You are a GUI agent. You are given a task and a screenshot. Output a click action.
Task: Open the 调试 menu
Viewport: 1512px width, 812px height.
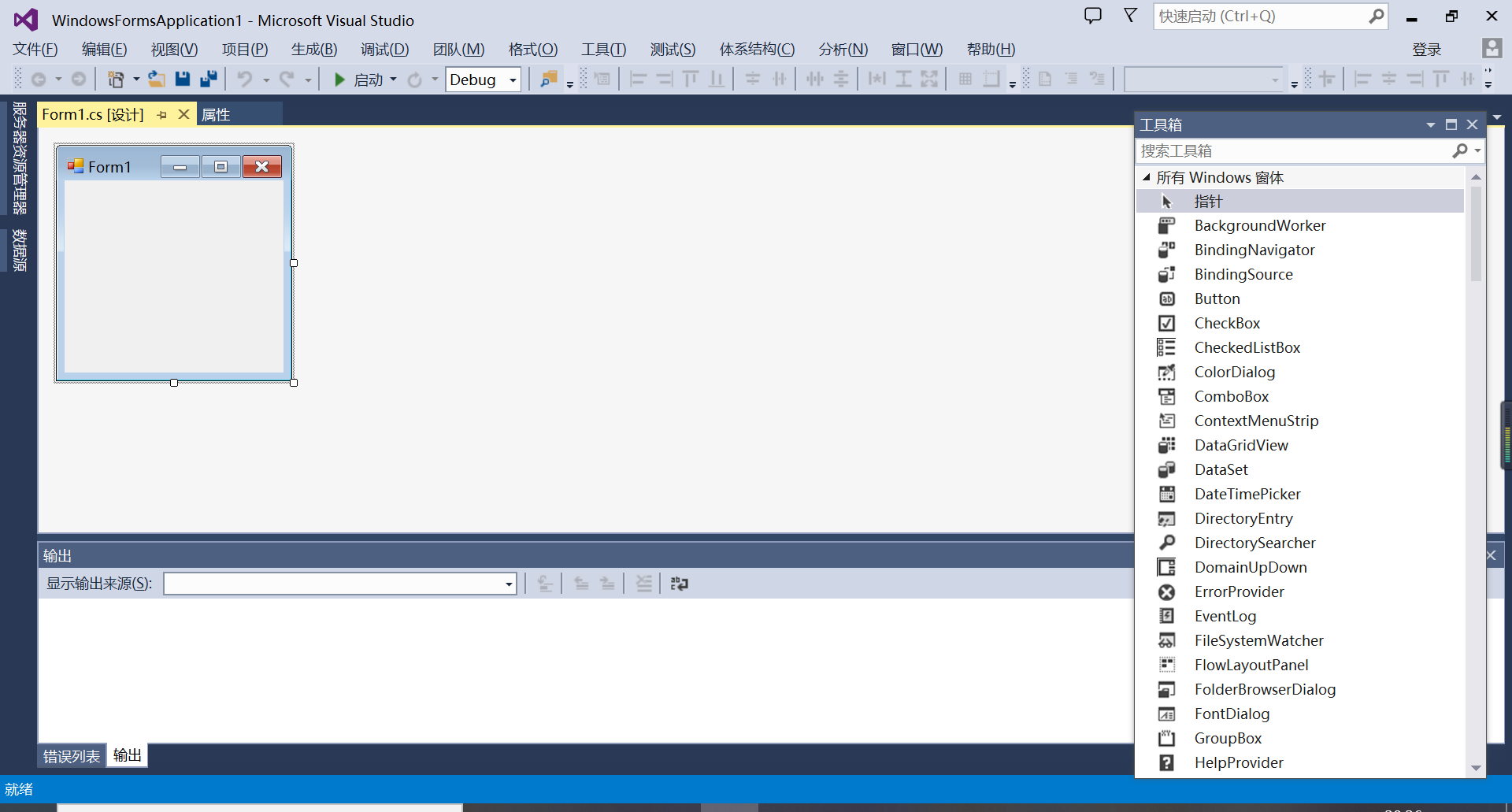pos(384,49)
